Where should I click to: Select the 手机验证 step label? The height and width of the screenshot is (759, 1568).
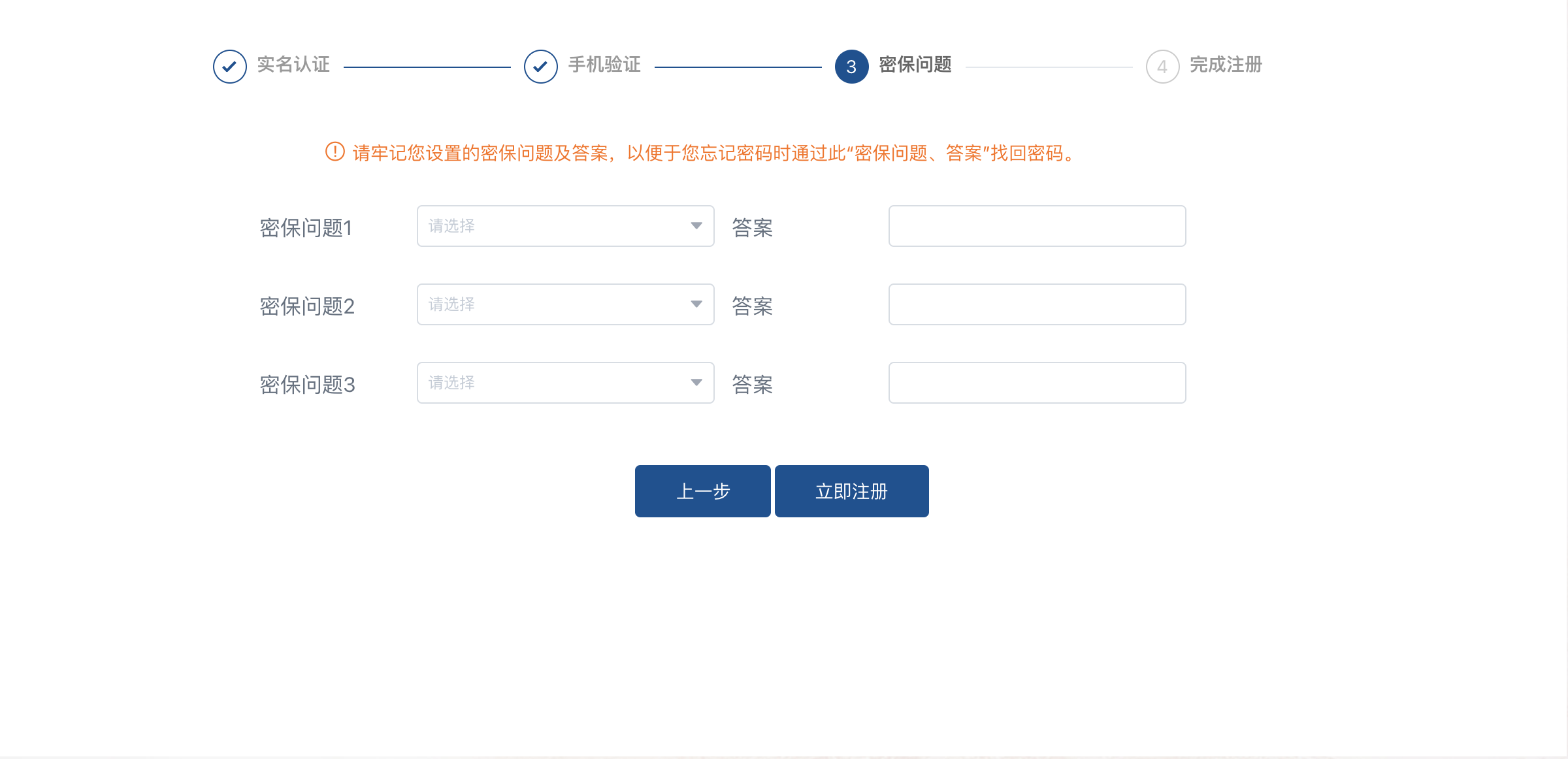point(604,65)
